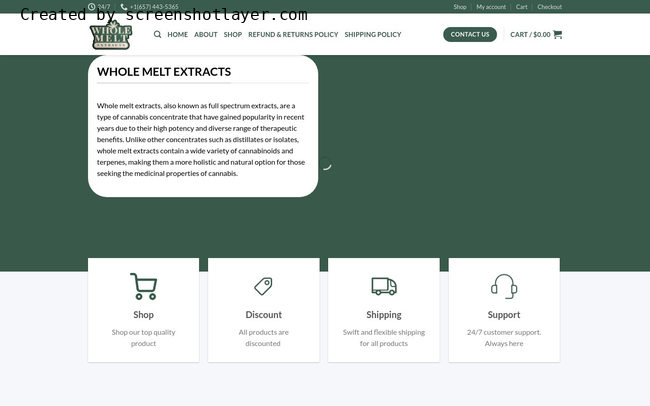Click the Shipping card title
Screen dimensions: 650x406
(384, 315)
